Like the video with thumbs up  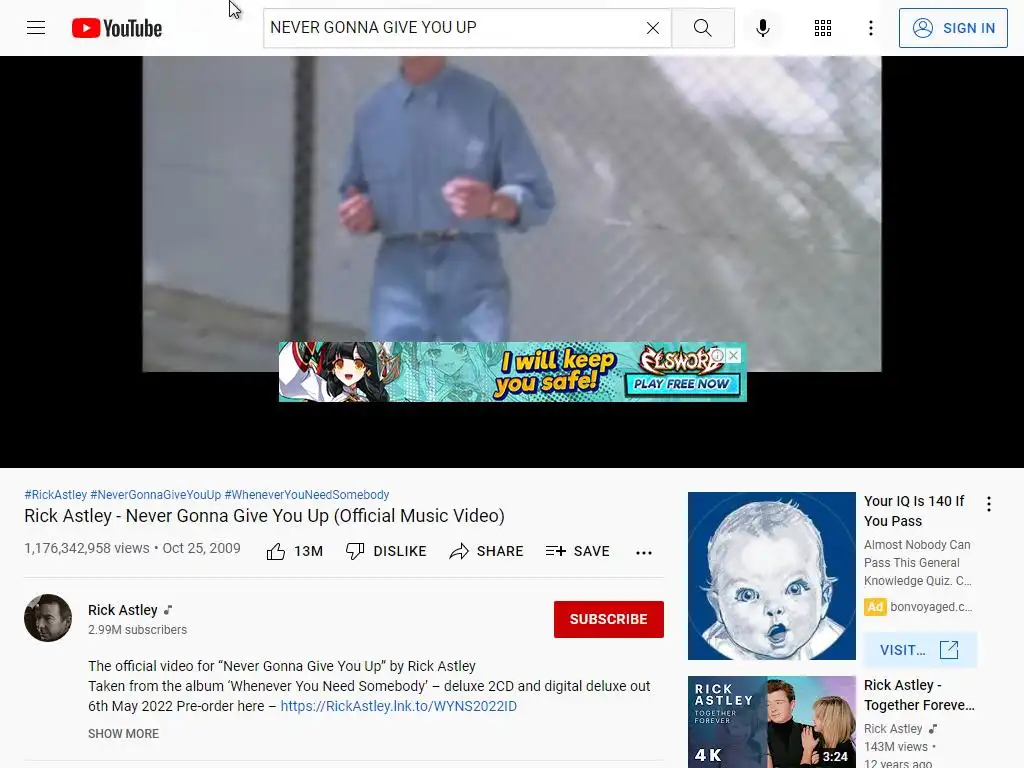(295, 551)
